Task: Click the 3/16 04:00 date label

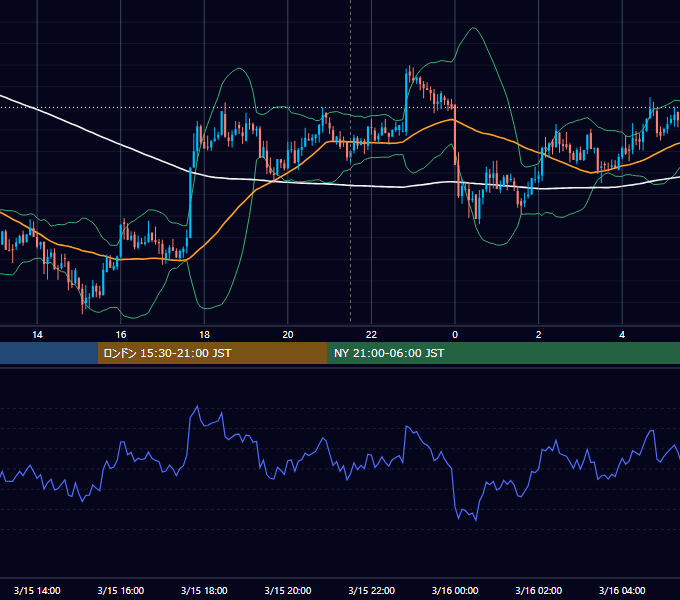Action: point(622,590)
